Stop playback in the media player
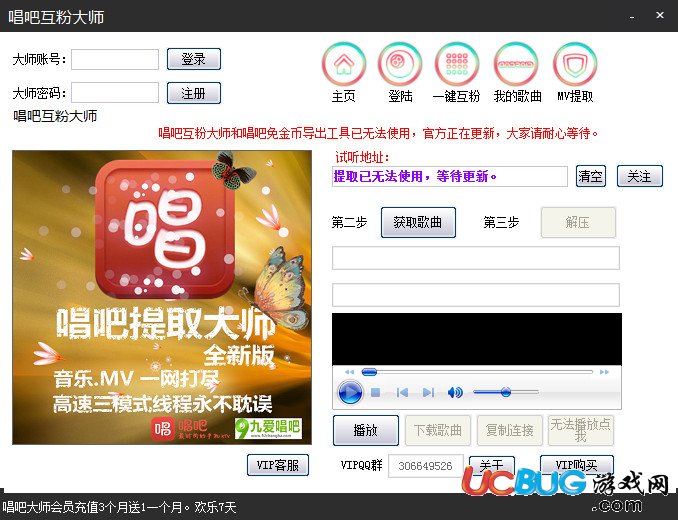678x520 pixels. click(x=375, y=392)
